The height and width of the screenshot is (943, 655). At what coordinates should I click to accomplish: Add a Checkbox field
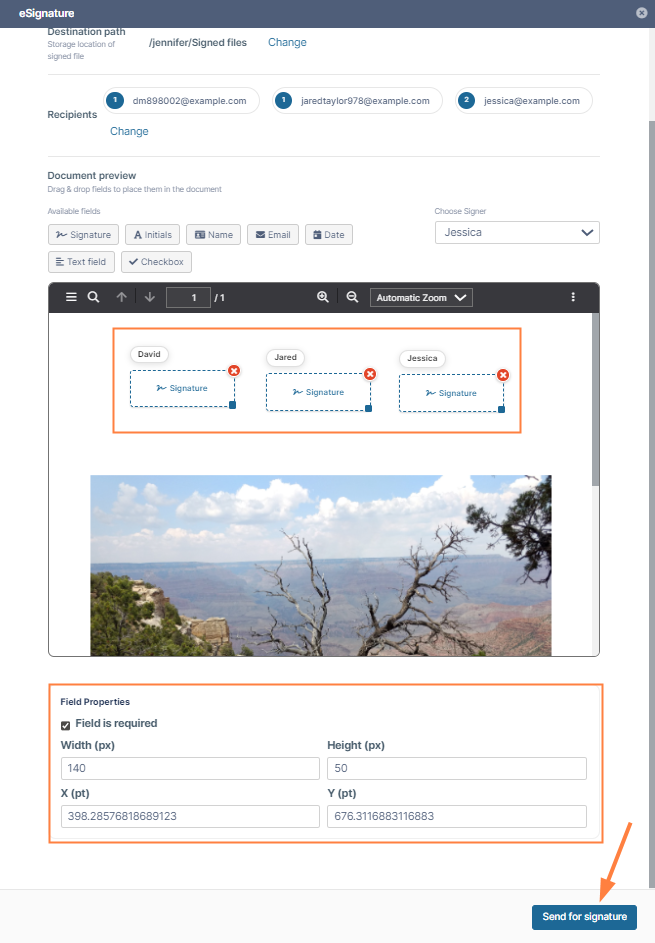click(156, 262)
